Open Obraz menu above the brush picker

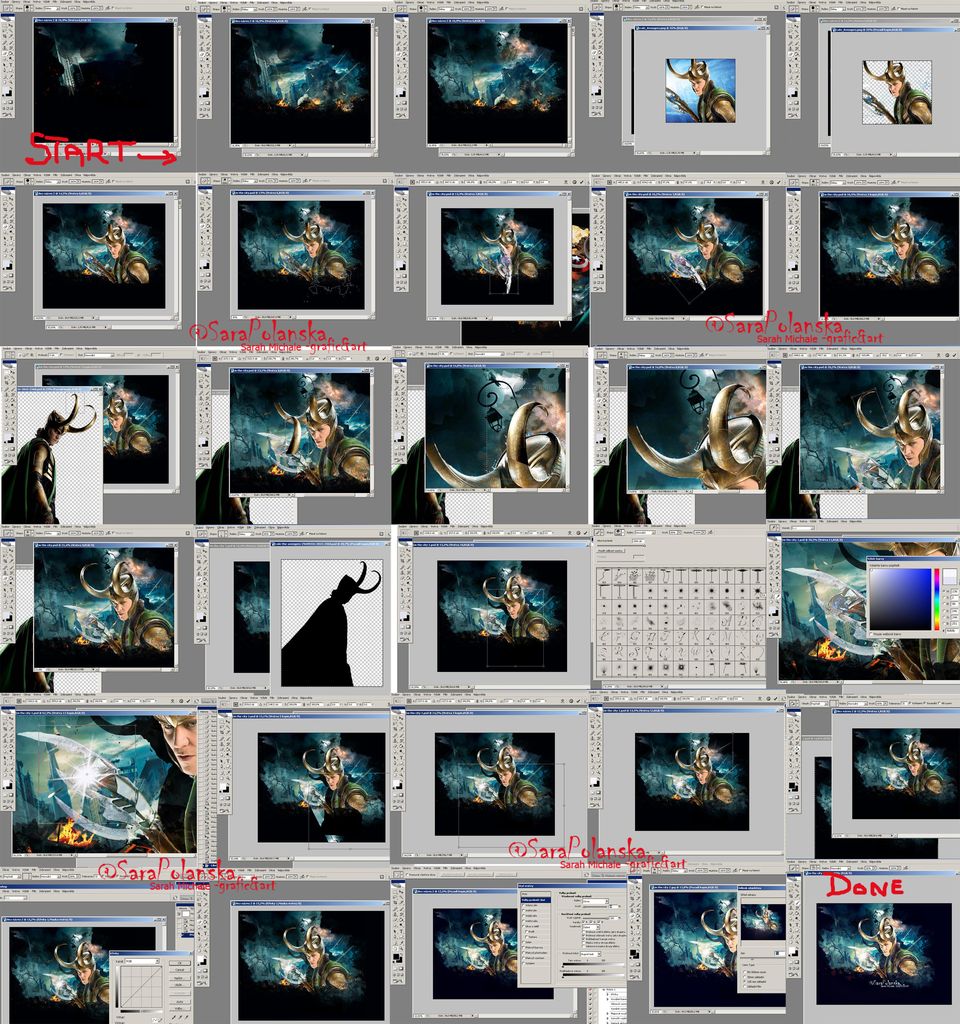(x=618, y=526)
